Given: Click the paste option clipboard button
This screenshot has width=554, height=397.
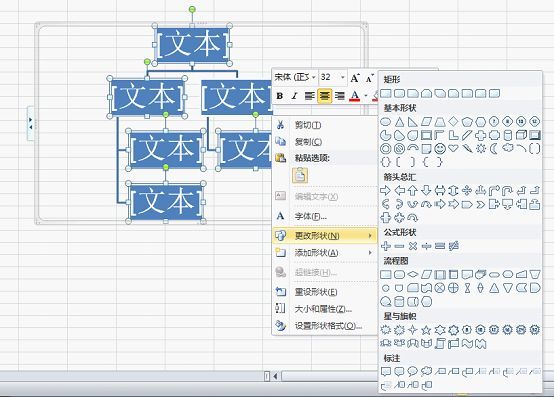Looking at the screenshot, I should pos(300,175).
